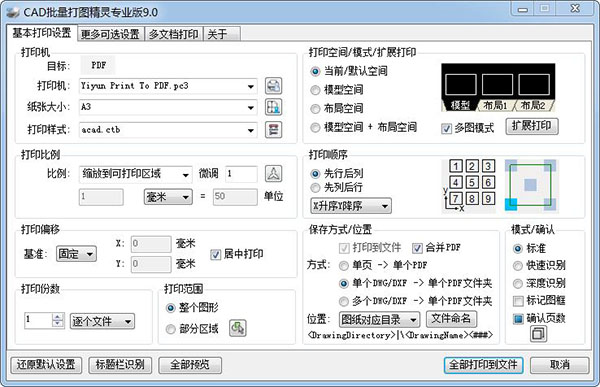Screen dimensions: 600x387
Task: Toggle the 多图模式 checkbox
Action: coord(467,128)
